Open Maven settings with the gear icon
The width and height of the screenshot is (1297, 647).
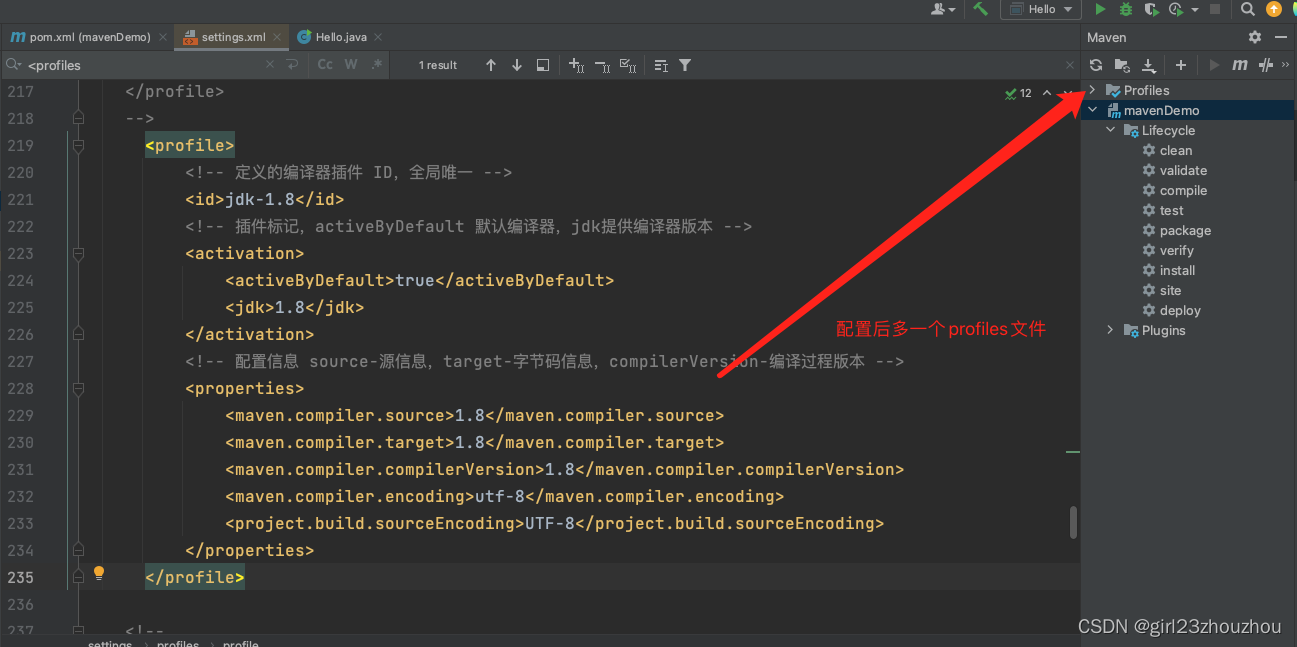point(1254,36)
